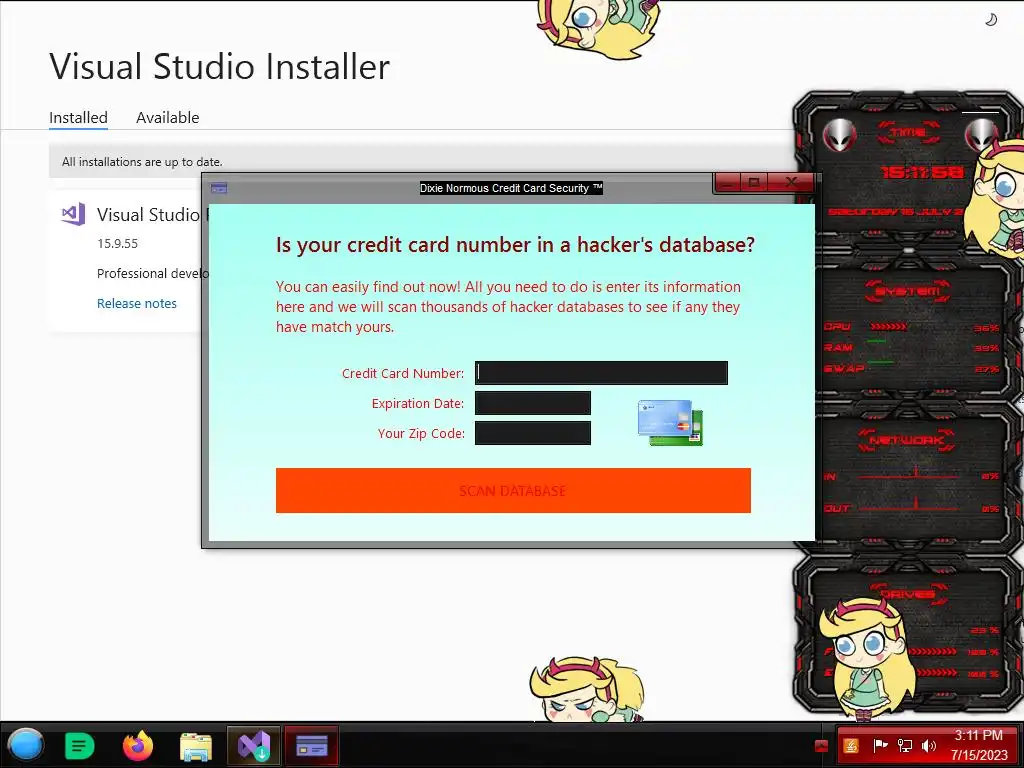The image size is (1024, 768).
Task: Click the SYSTEM label on the red gadget
Action: point(908,291)
